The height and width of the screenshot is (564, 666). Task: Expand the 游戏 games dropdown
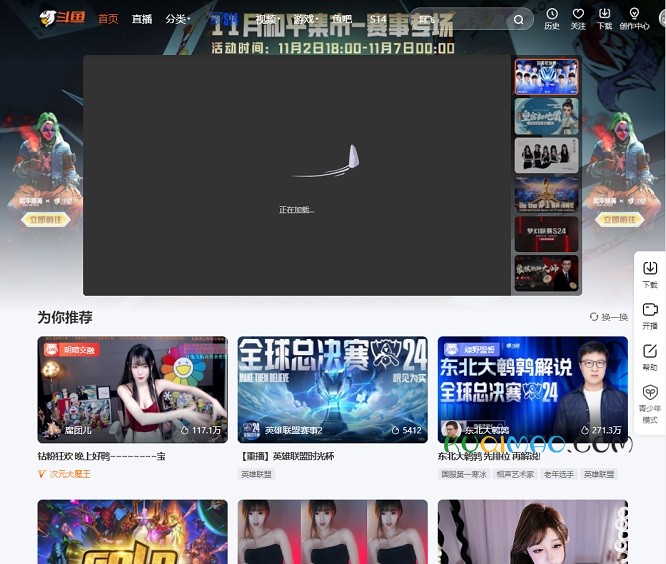pyautogui.click(x=305, y=19)
